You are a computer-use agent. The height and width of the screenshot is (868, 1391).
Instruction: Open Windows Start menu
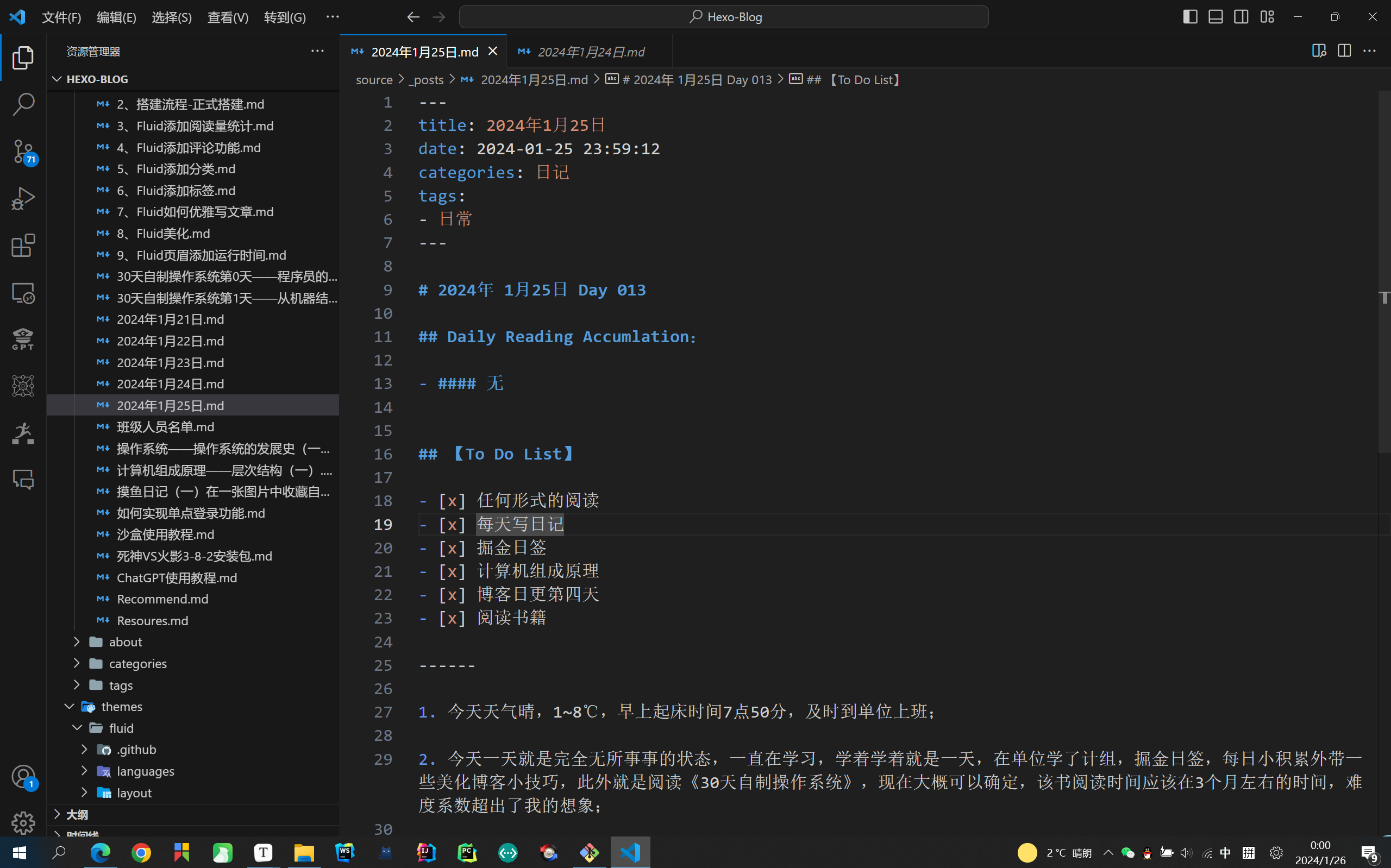pyautogui.click(x=20, y=852)
